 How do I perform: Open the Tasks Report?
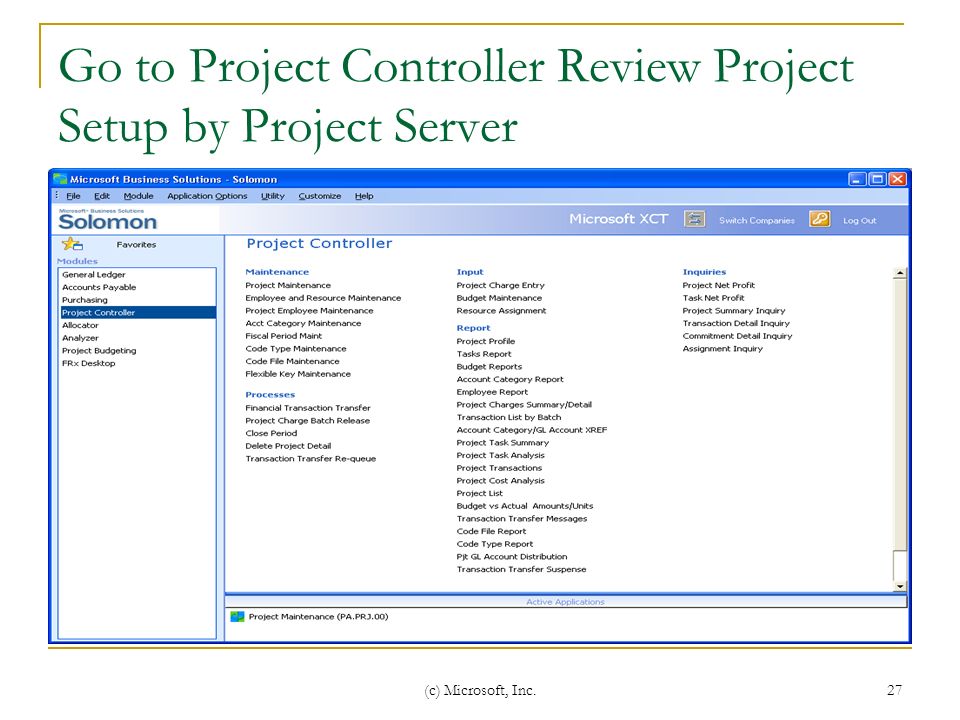pyautogui.click(x=484, y=354)
